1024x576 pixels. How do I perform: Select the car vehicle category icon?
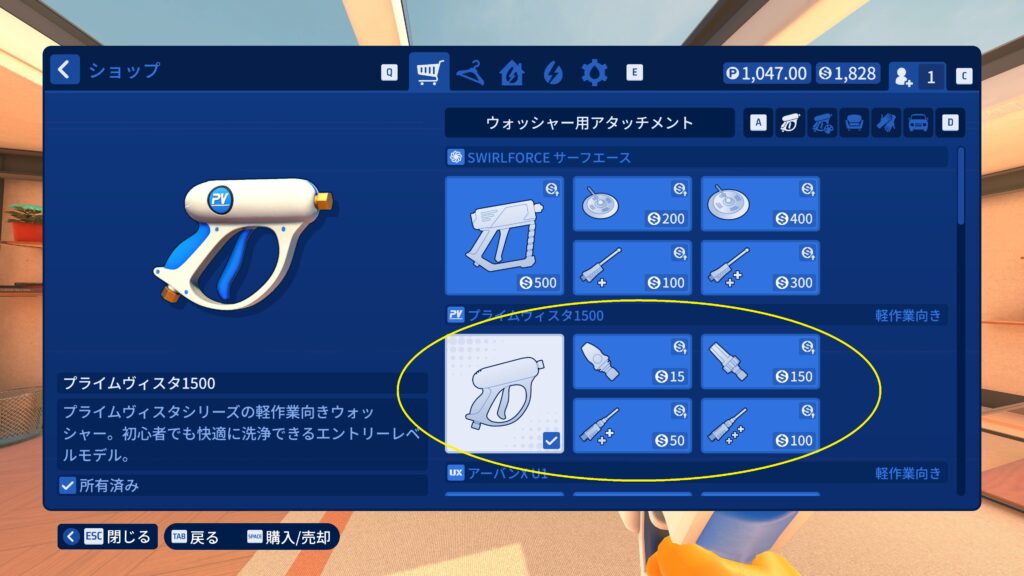point(918,123)
